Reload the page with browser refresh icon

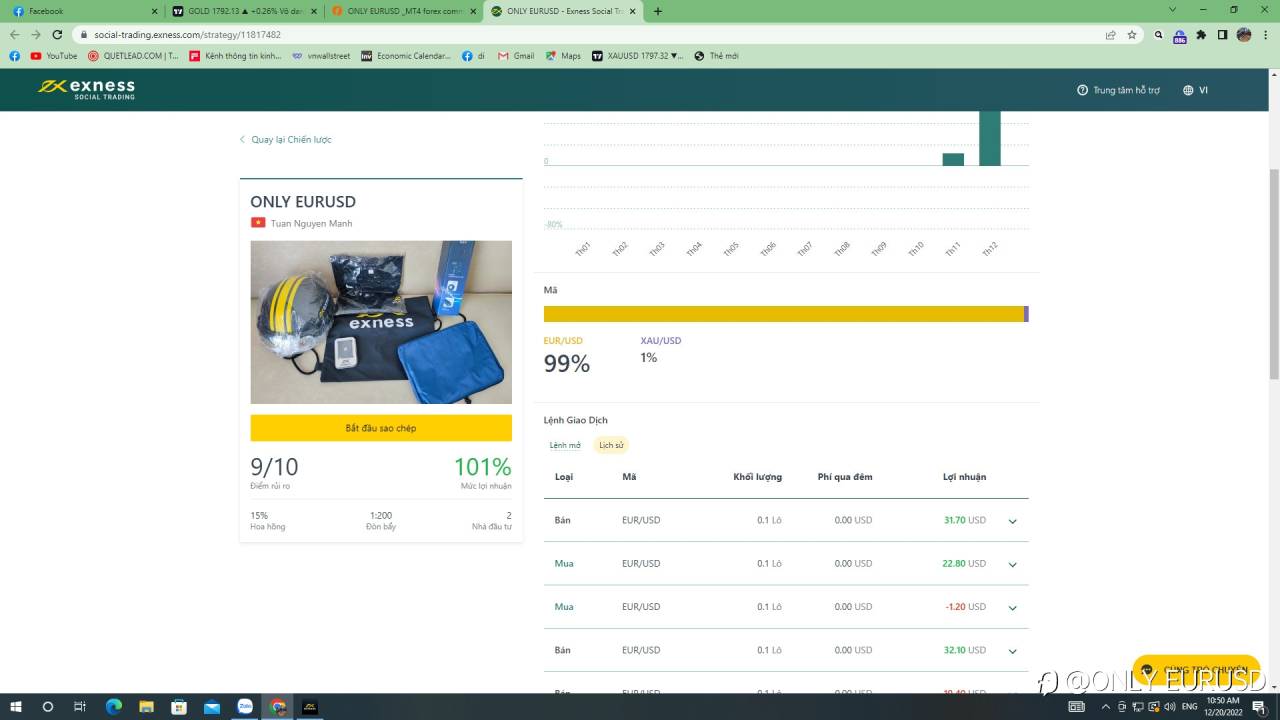click(57, 34)
